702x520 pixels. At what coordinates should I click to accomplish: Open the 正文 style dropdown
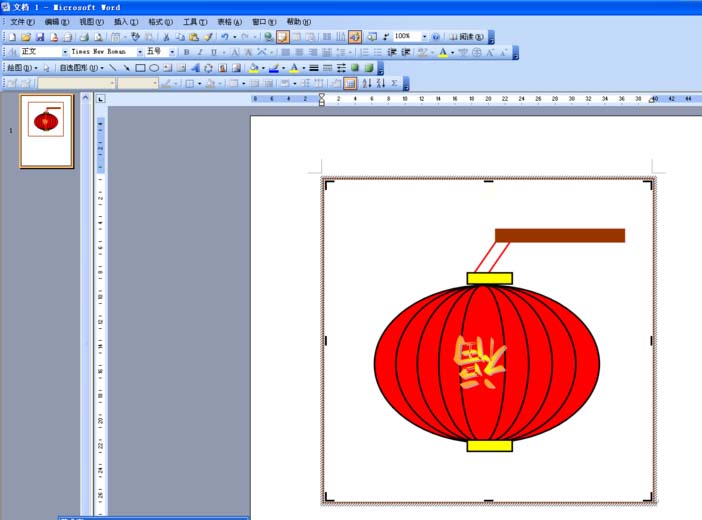point(64,52)
